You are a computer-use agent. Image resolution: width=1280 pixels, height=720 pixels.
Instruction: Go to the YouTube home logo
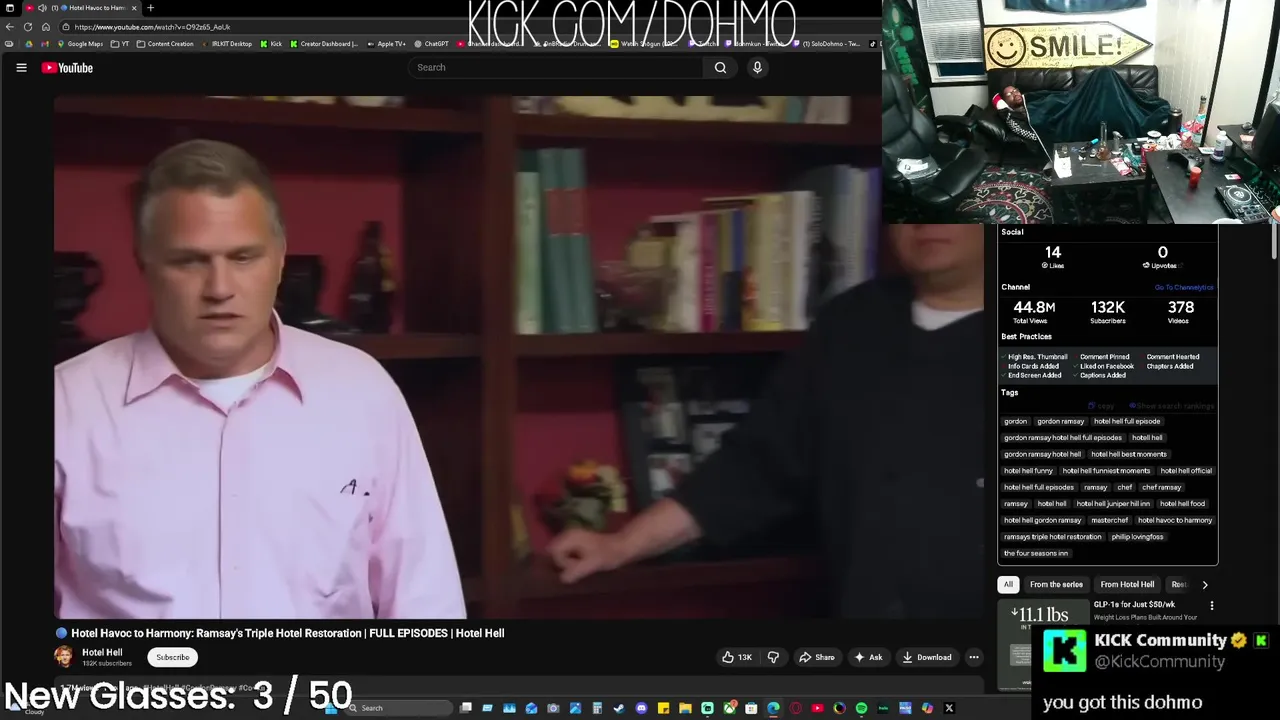tap(67, 67)
